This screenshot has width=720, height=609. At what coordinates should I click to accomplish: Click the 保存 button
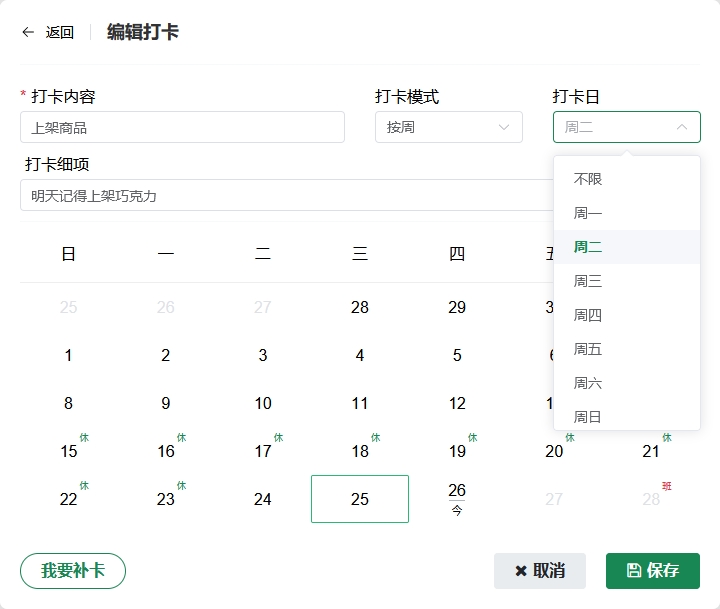[x=653, y=571]
